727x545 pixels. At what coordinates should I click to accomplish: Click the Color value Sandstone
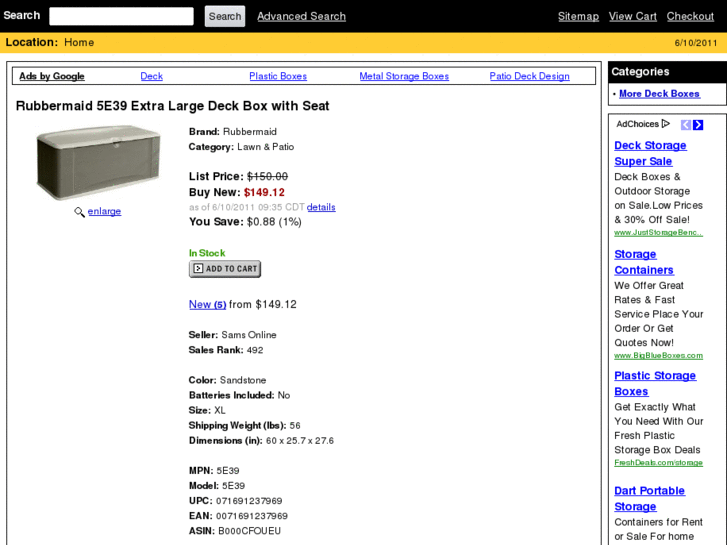[x=243, y=380]
